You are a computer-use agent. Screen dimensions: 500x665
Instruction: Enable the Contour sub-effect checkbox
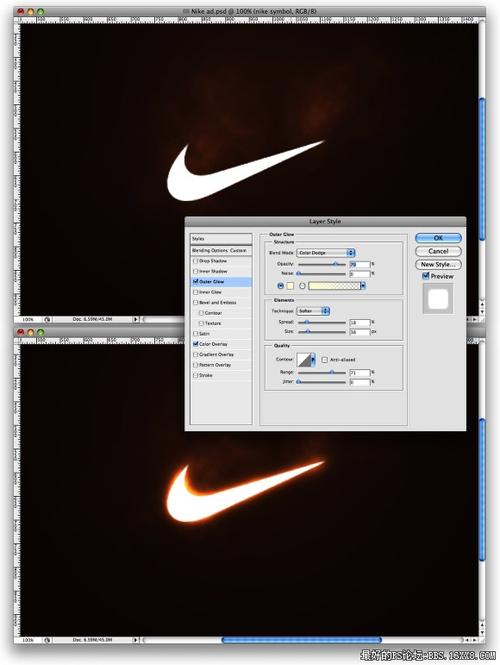coord(201,313)
